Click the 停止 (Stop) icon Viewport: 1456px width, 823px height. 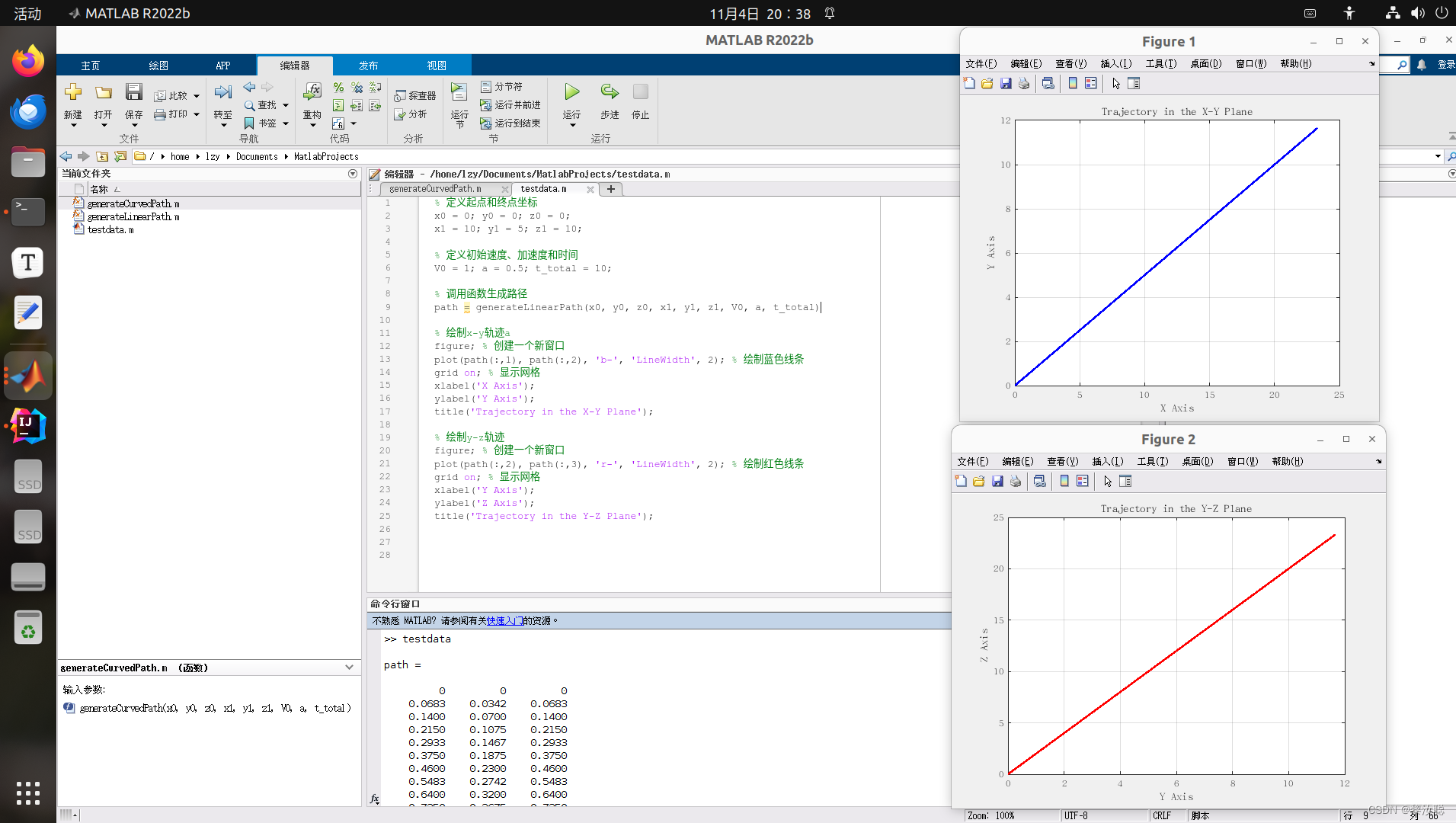click(641, 92)
